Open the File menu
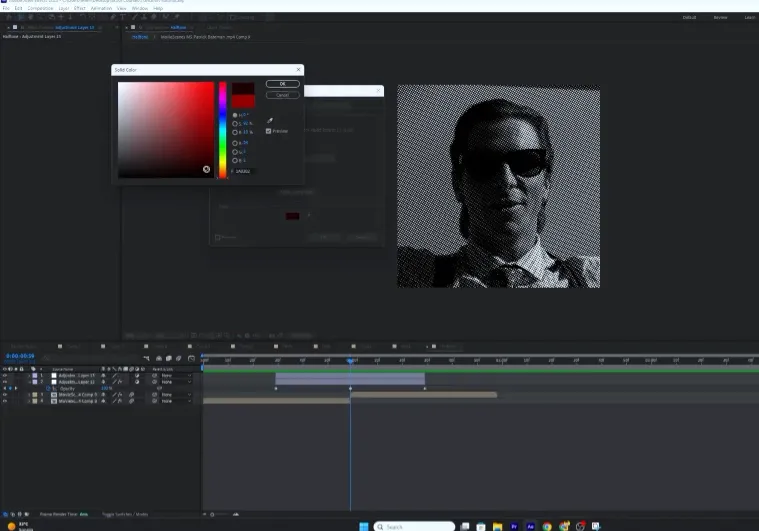 pyautogui.click(x=6, y=8)
